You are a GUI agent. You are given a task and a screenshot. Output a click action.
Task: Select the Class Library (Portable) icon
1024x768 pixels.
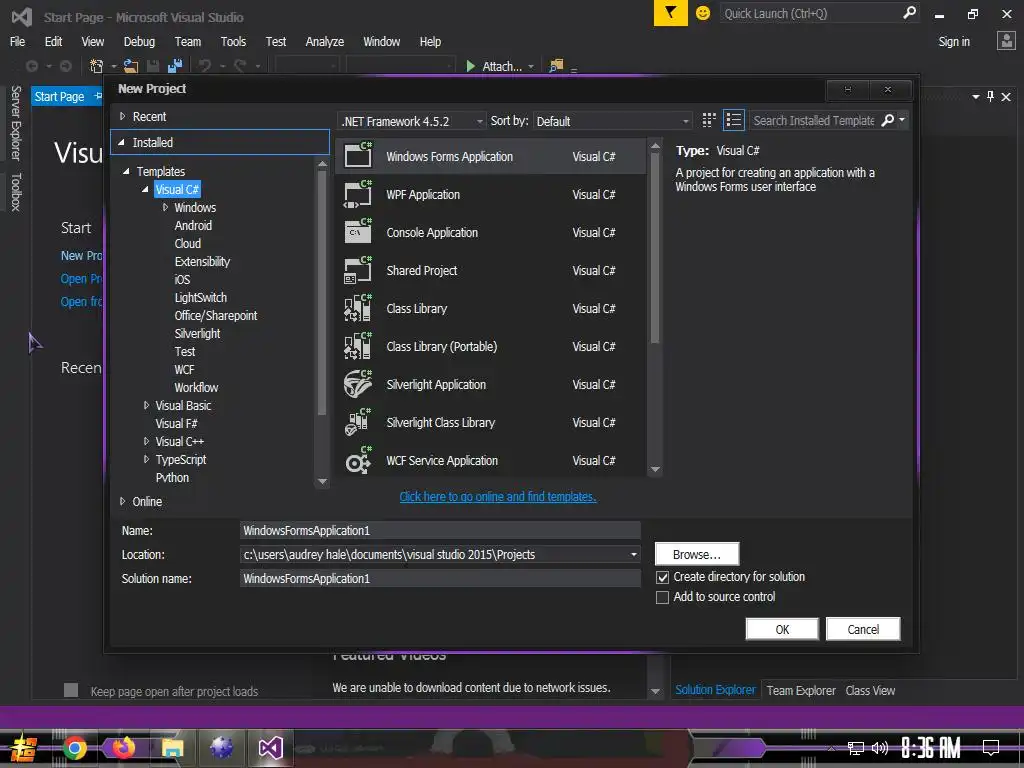point(358,346)
